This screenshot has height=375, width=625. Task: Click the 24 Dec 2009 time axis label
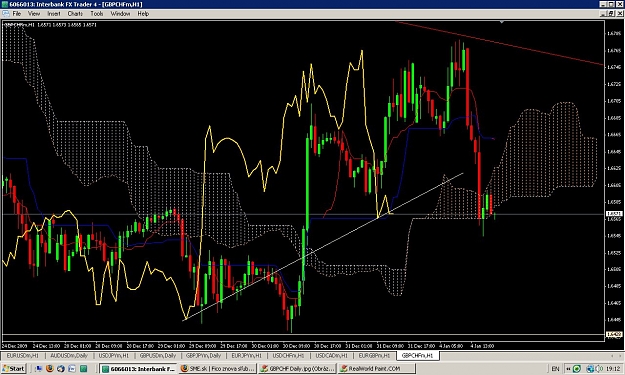(x=14, y=346)
